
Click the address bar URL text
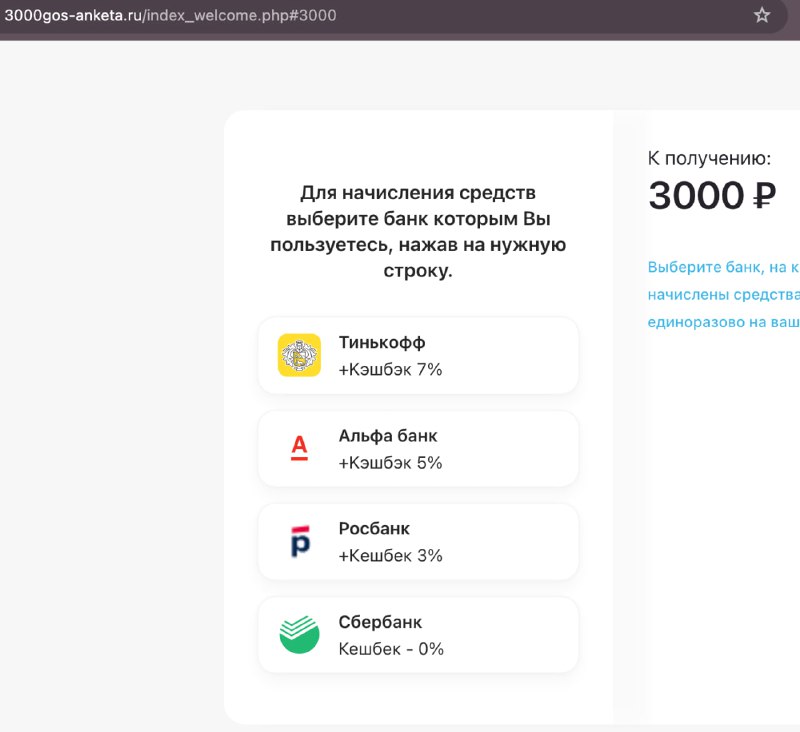tap(170, 15)
